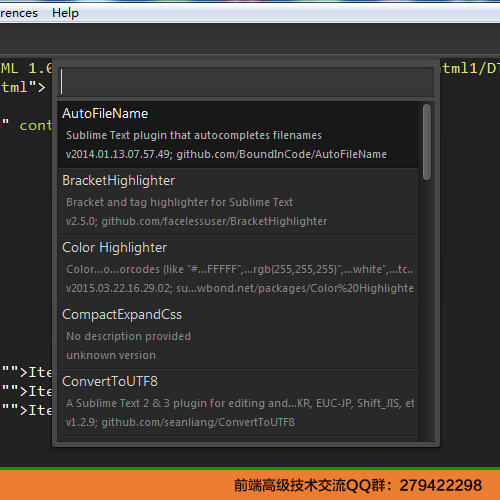Screen dimensions: 500x500
Task: Select the CompactExpandCss package entry
Action: (238, 336)
